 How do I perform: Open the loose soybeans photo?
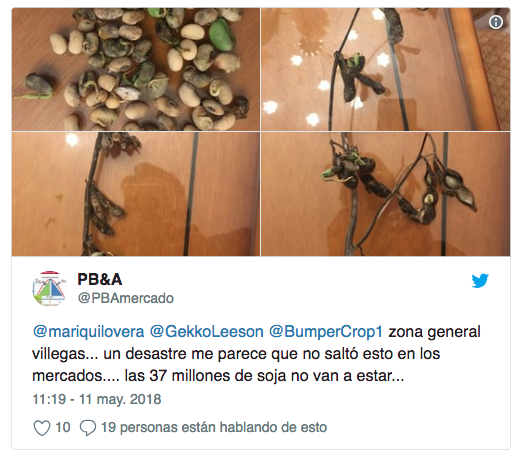[x=136, y=69]
